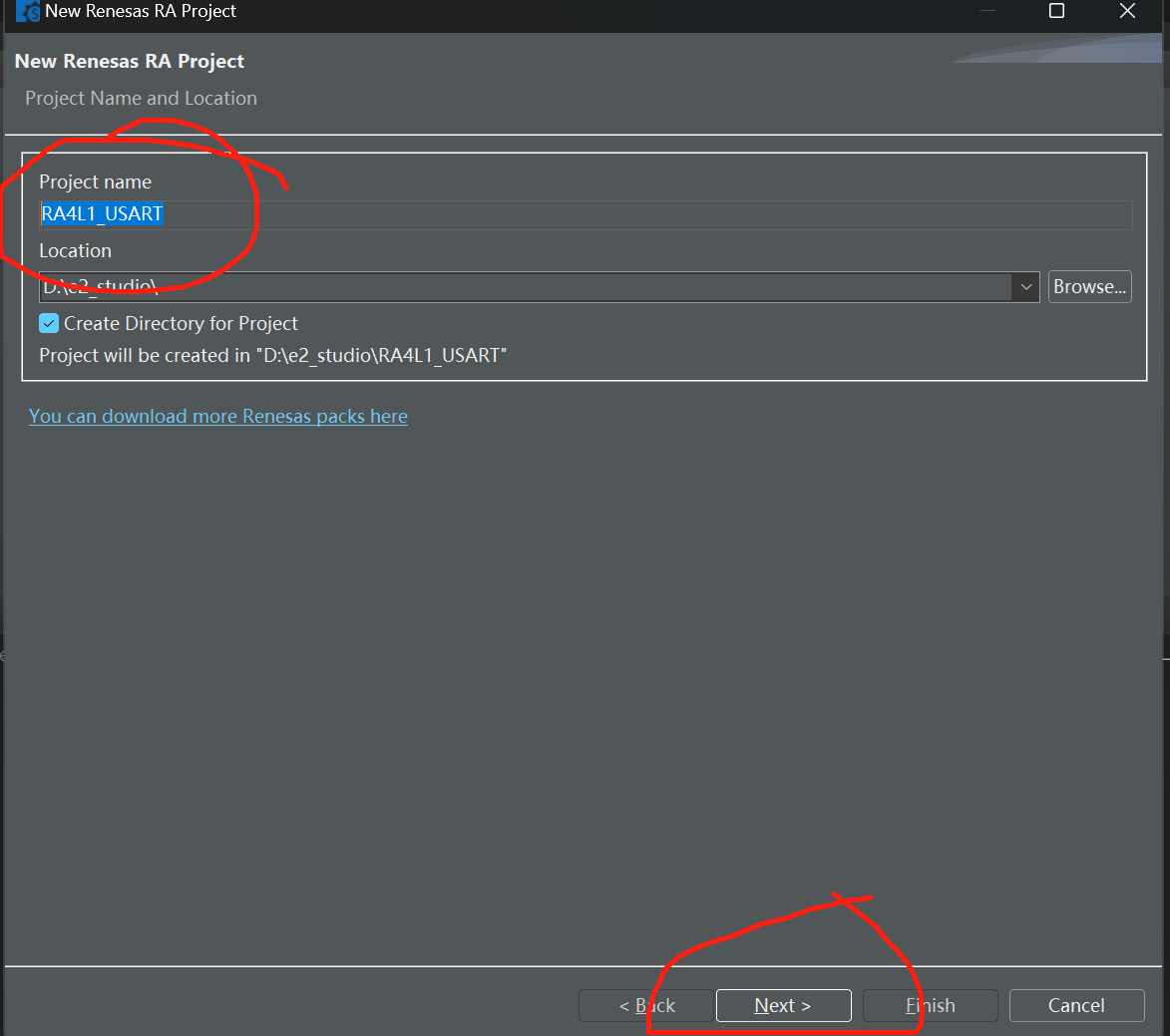1170x1036 pixels.
Task: Click the bold New Renesas RA Project heading
Action: coord(130,61)
